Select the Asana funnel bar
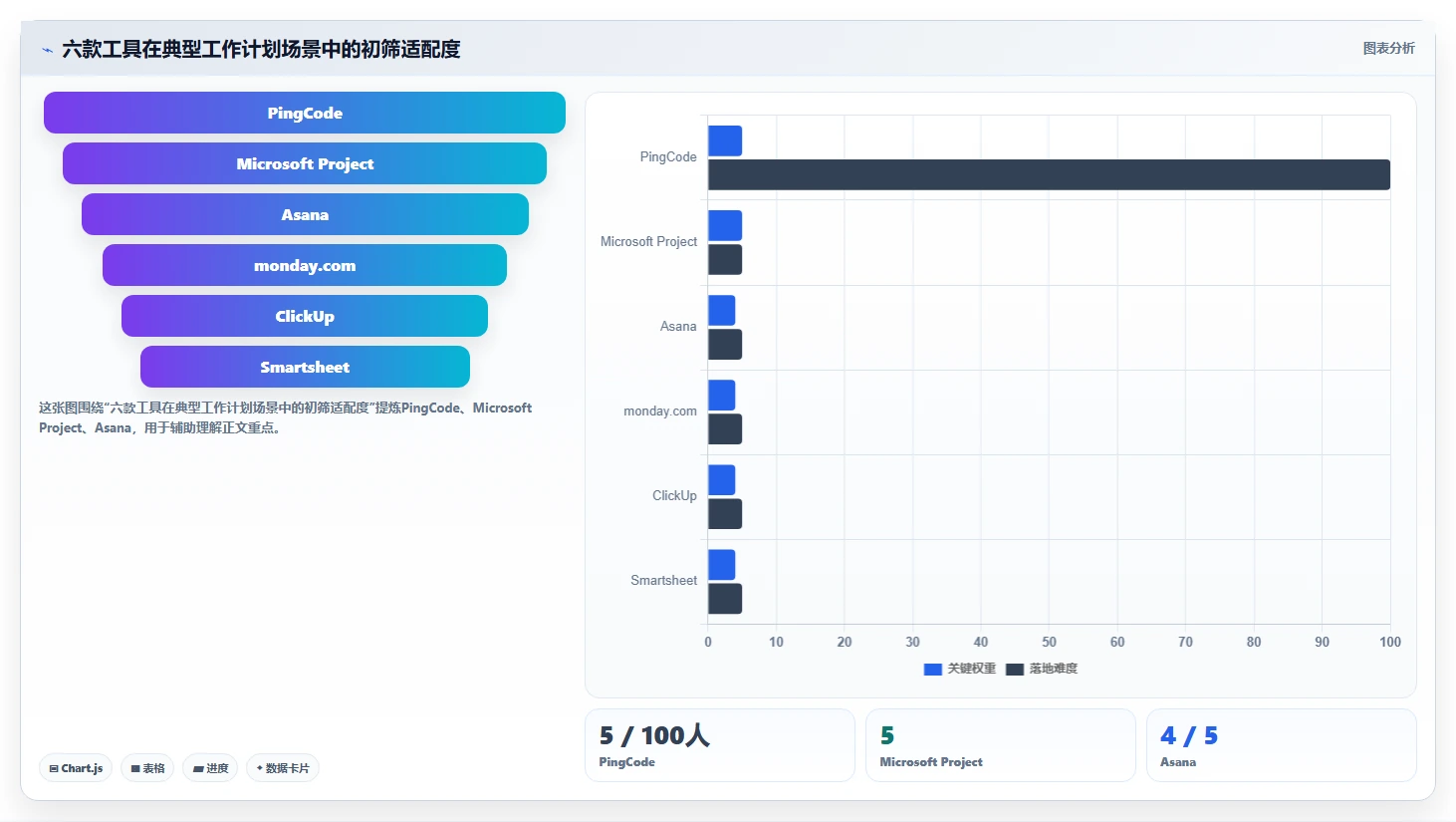Screen dimensions: 1456x822 pos(305,214)
